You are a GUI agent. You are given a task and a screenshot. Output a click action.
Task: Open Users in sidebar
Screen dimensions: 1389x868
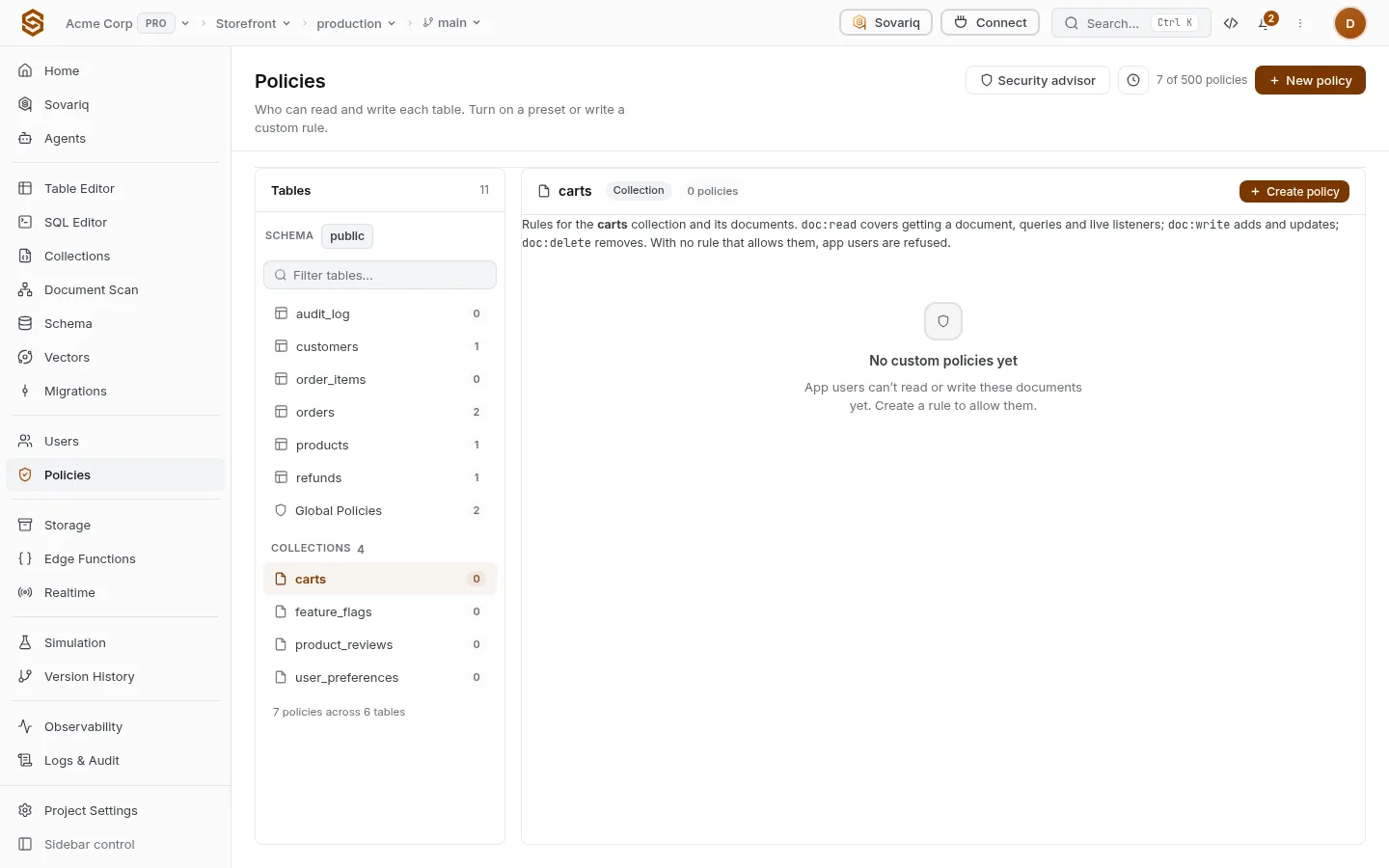coord(116,441)
